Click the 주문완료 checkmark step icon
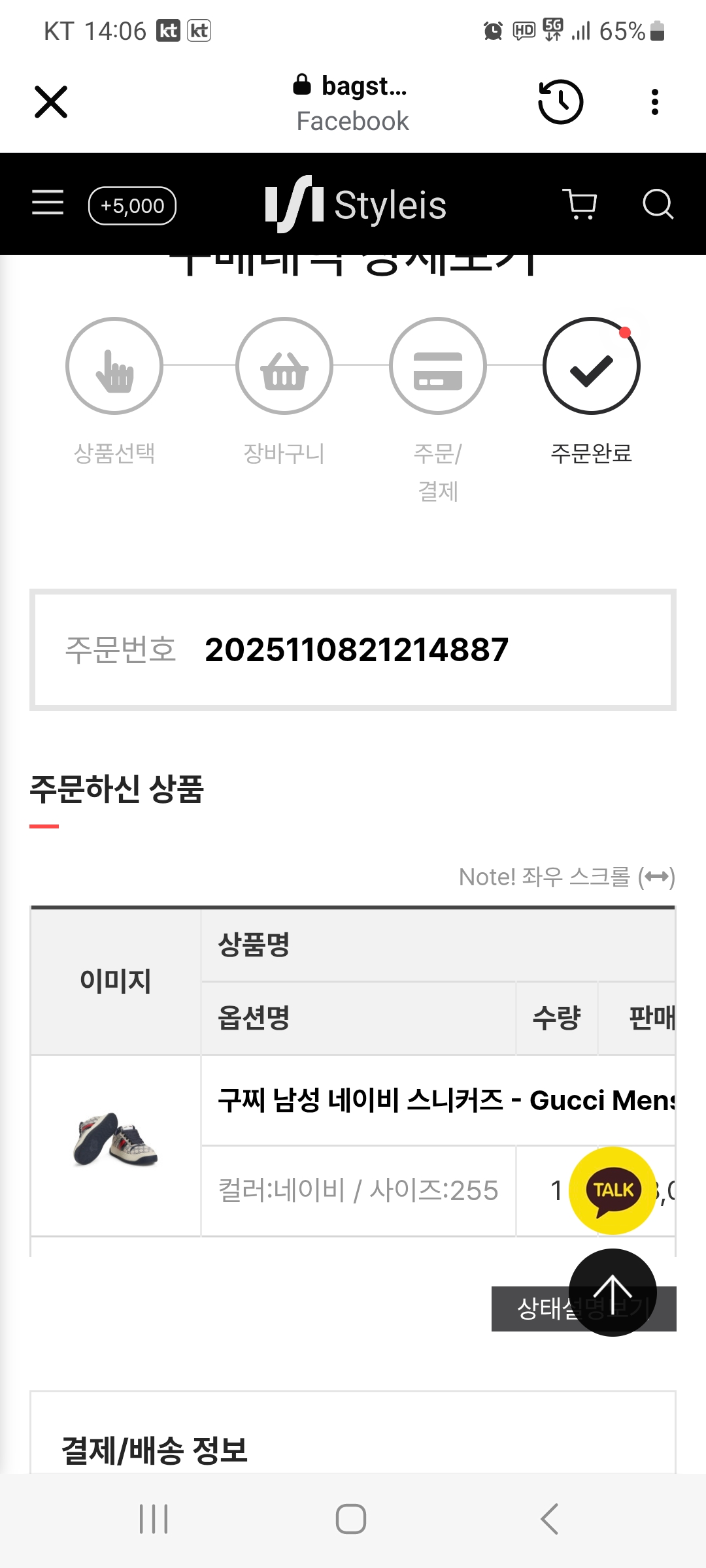This screenshot has height=1568, width=706. pos(592,366)
